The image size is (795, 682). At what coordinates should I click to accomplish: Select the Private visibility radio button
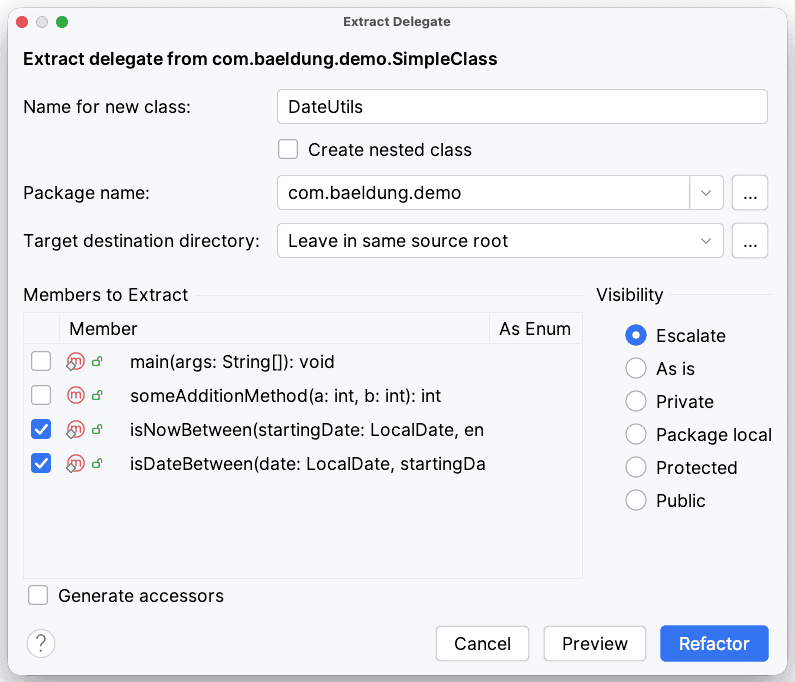[635, 402]
